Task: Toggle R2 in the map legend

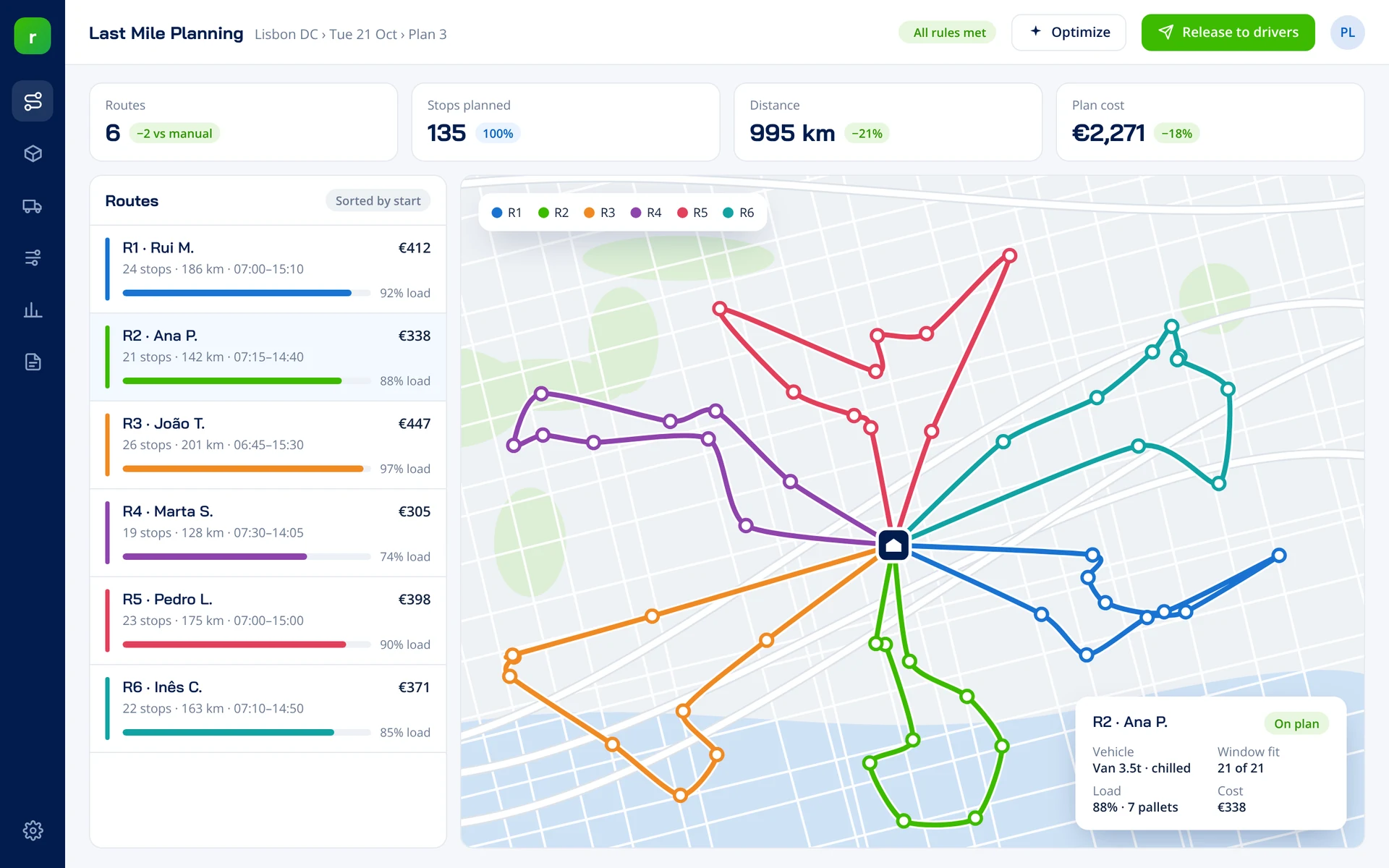Action: click(553, 213)
